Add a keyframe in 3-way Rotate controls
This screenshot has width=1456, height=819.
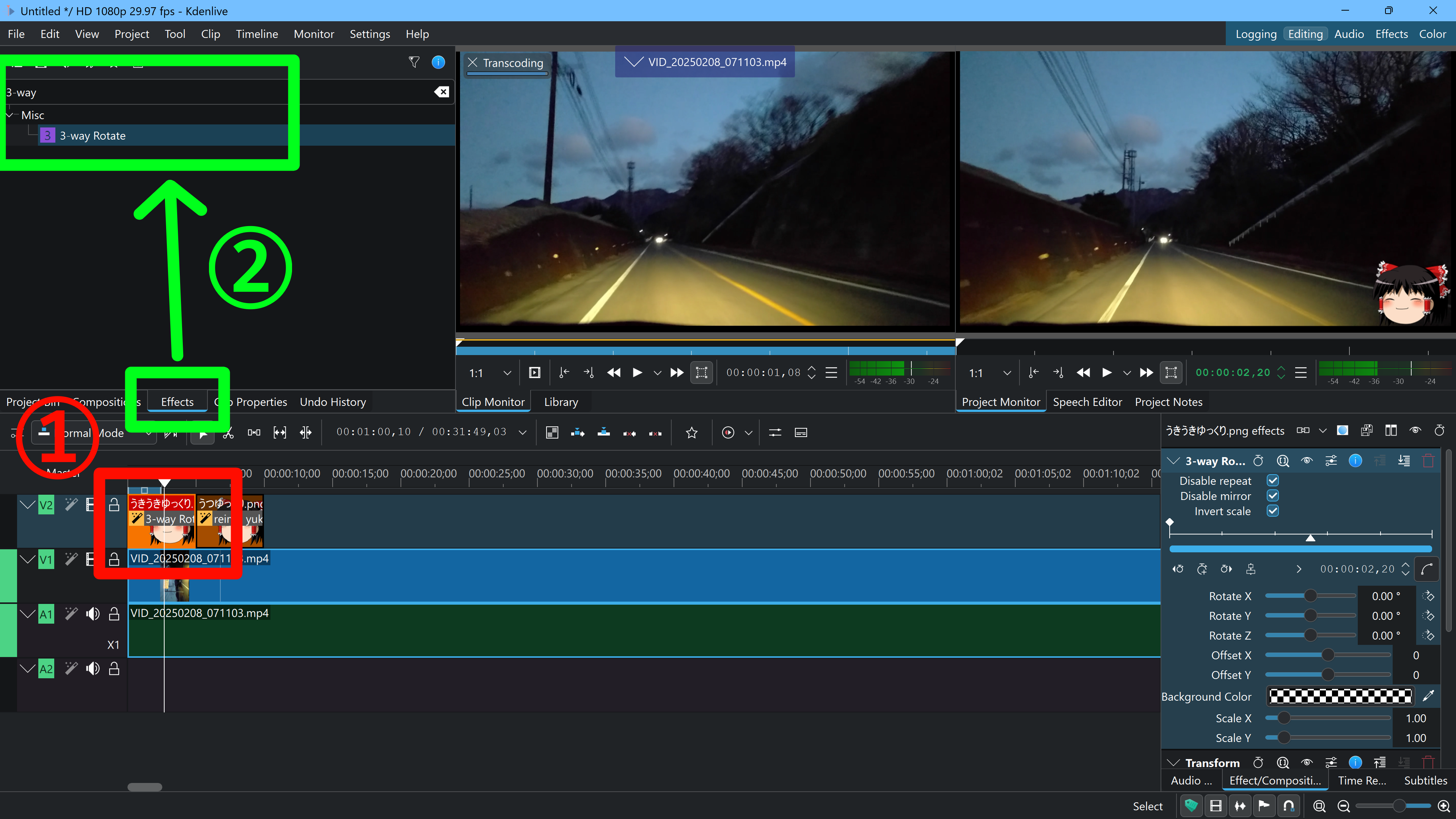point(1202,569)
